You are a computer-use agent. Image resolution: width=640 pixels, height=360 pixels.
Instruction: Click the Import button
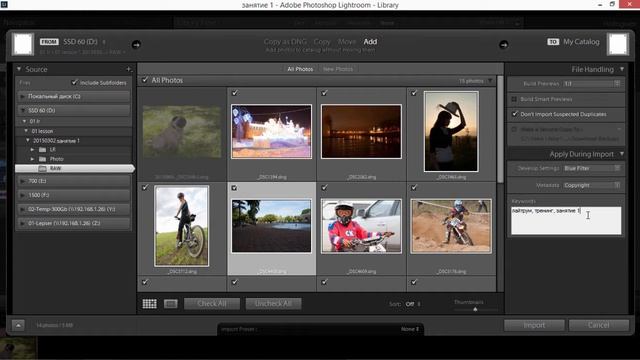tap(534, 325)
